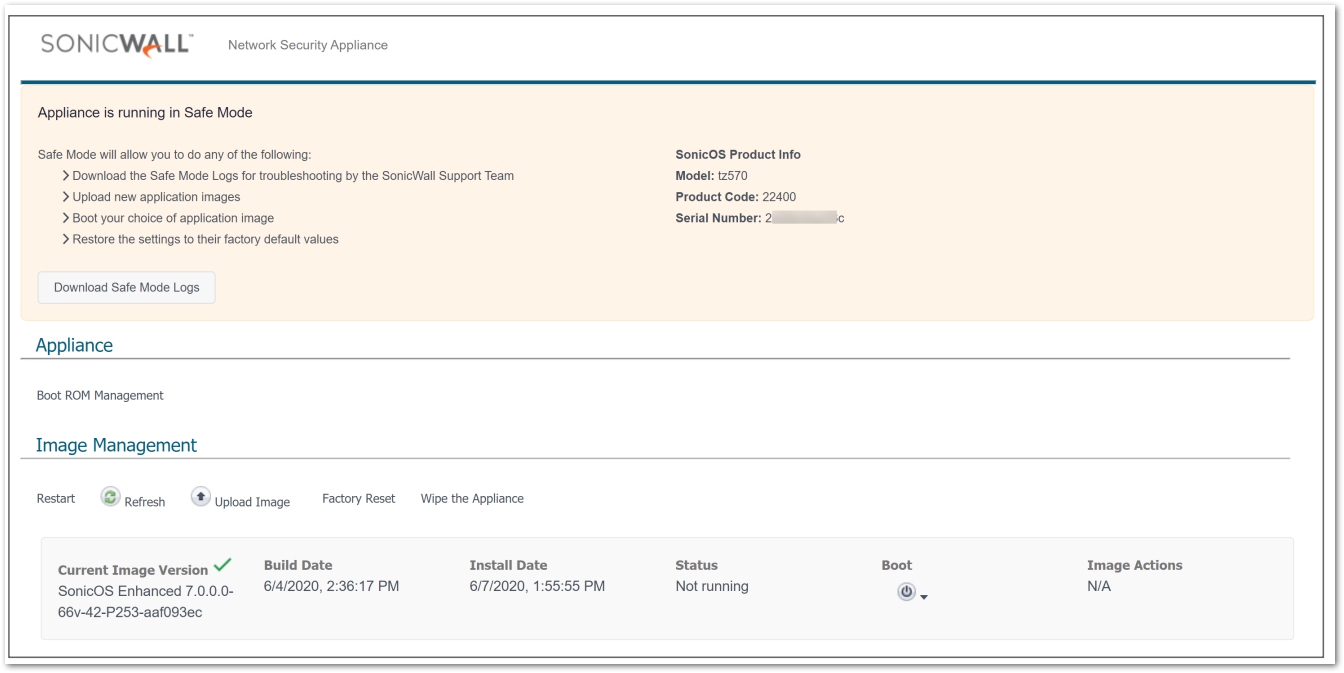Click the Install Date column header

pyautogui.click(x=509, y=565)
